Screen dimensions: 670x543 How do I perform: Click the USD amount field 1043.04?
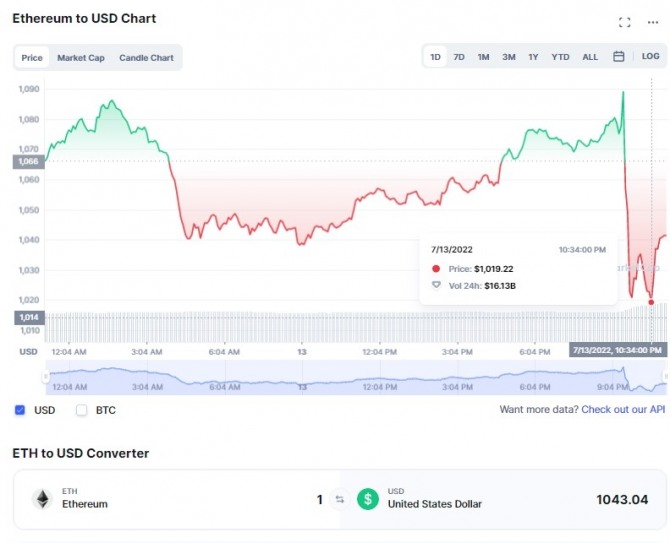622,499
